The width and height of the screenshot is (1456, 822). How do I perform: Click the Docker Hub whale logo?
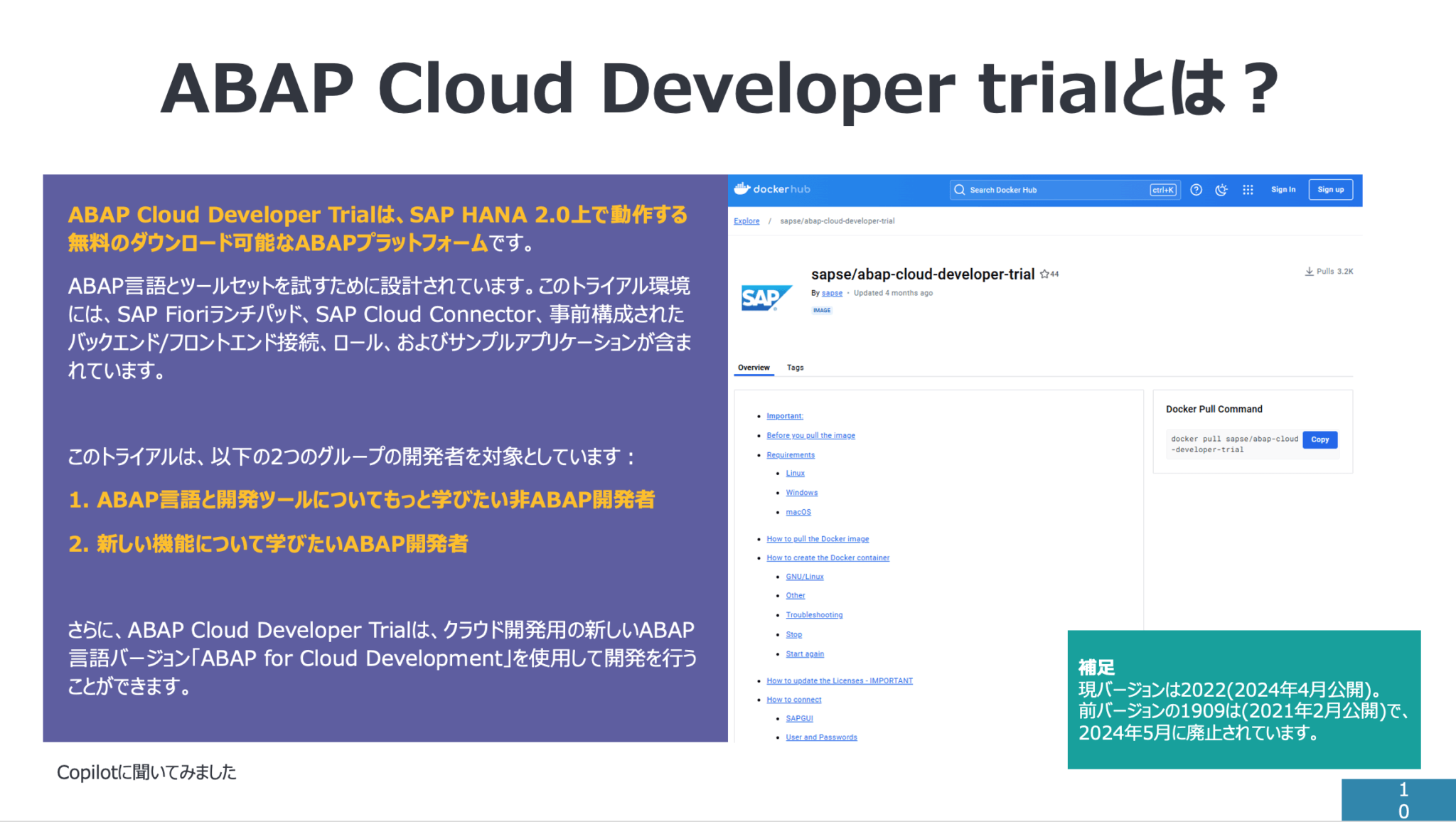(x=743, y=189)
